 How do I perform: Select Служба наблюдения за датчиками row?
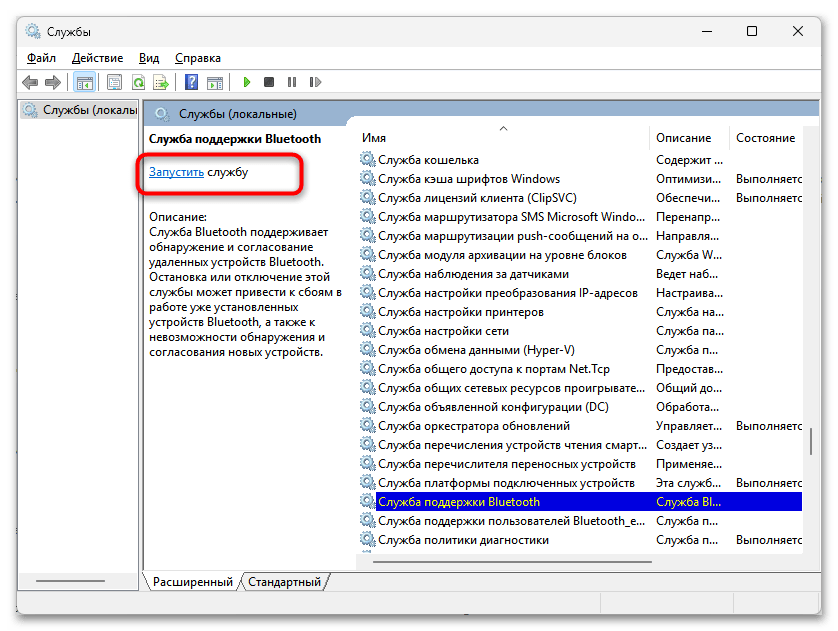[x=581, y=274]
